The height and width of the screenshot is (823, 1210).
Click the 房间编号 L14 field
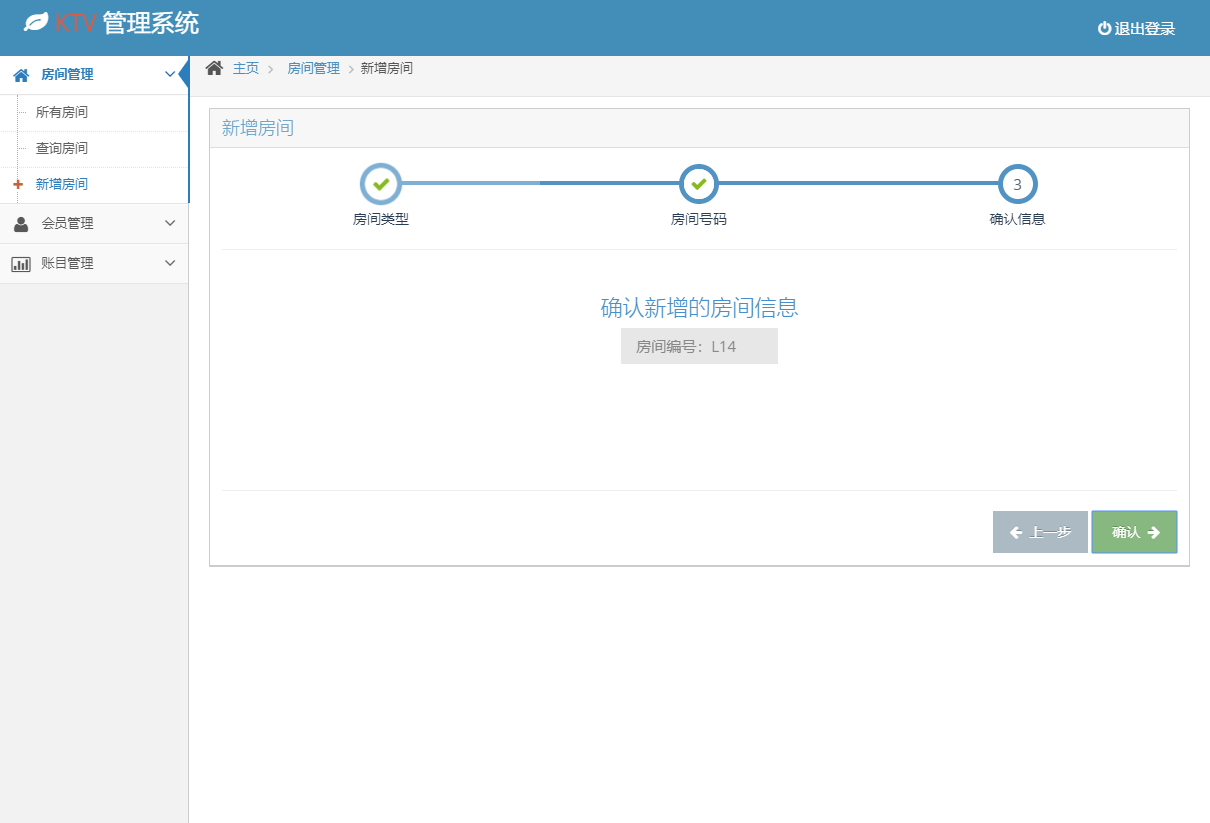click(698, 345)
